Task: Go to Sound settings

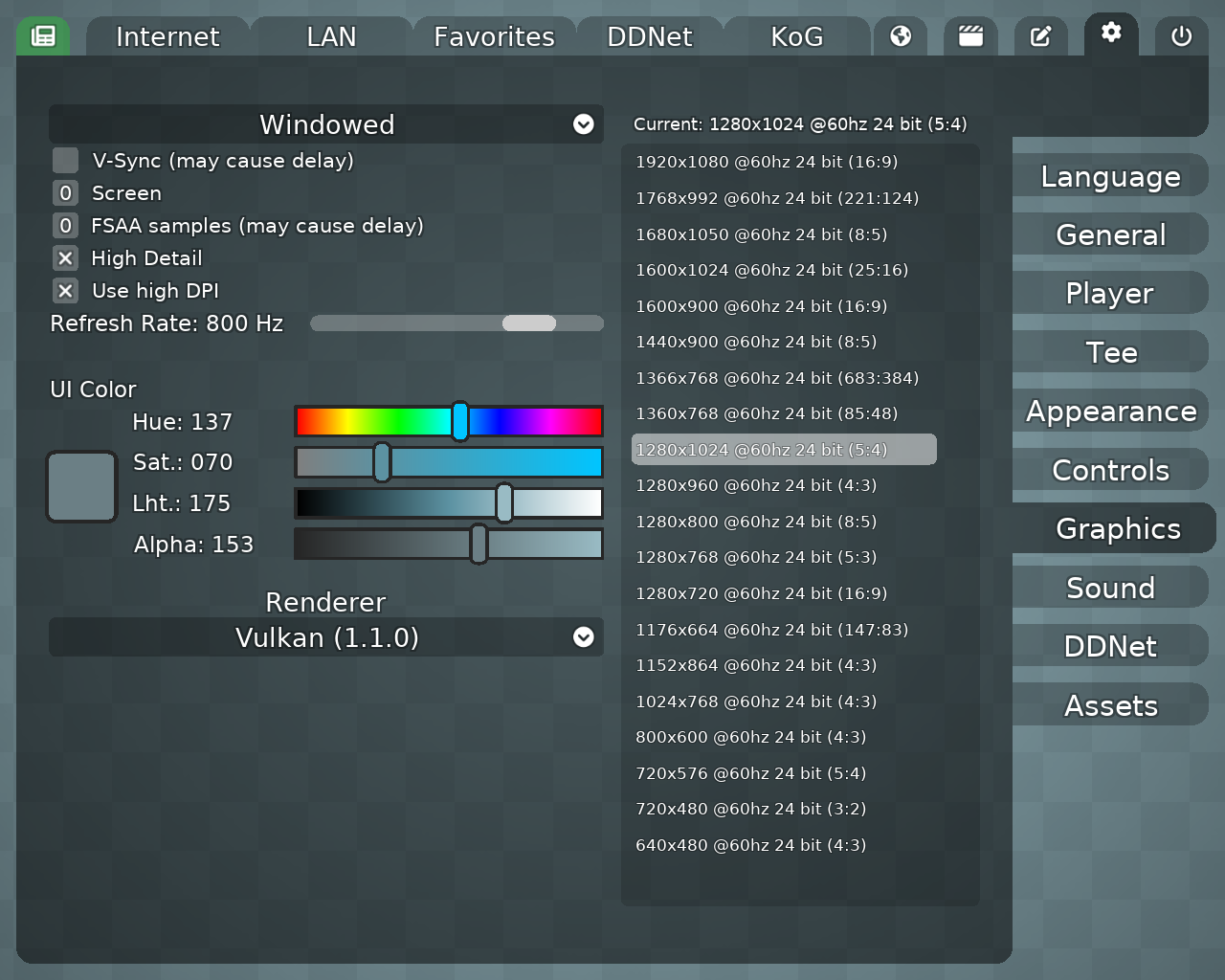Action: [x=1110, y=587]
